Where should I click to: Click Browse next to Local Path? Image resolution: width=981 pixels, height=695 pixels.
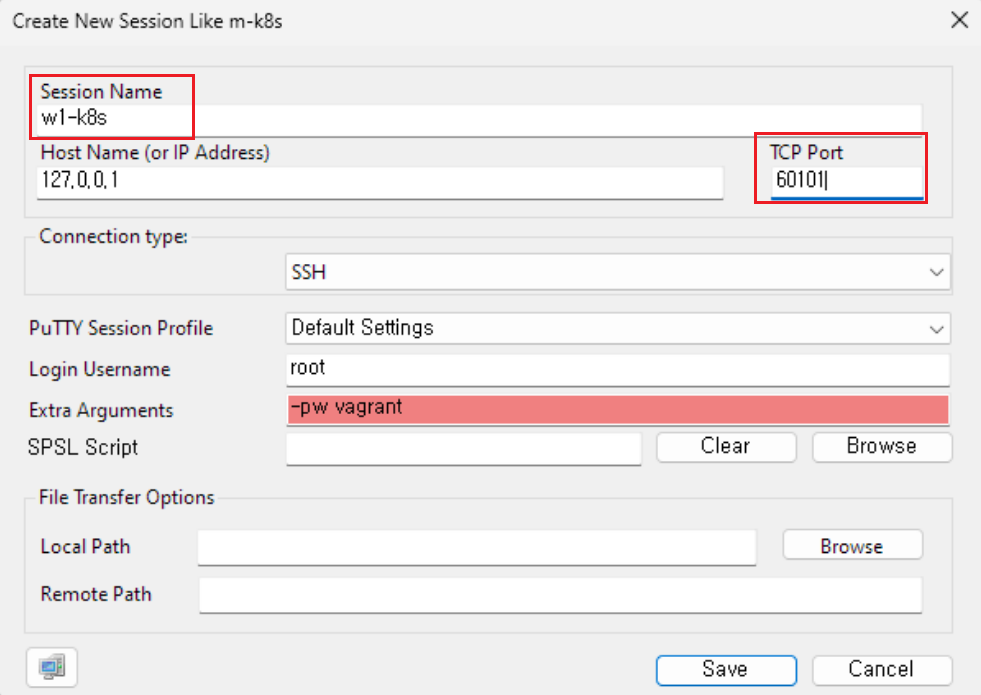853,545
